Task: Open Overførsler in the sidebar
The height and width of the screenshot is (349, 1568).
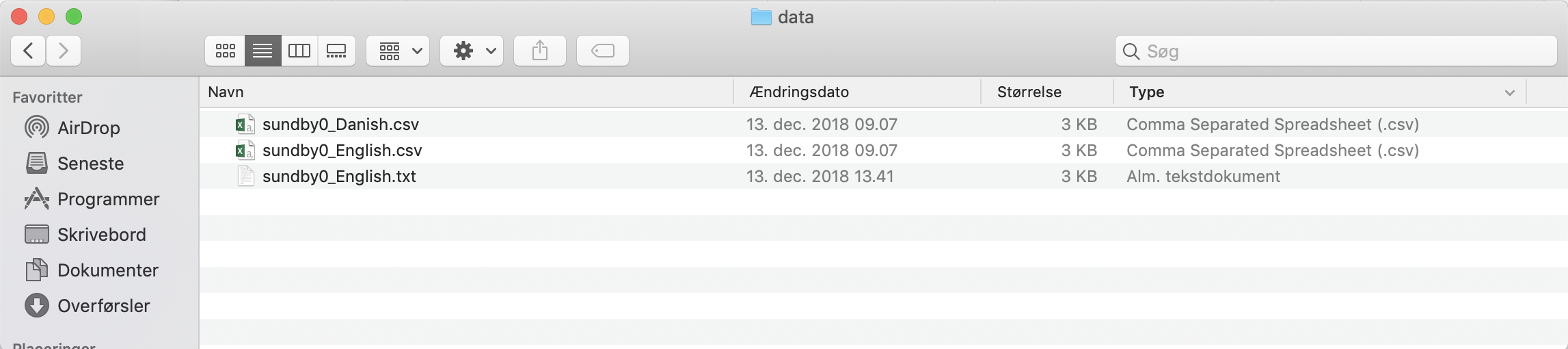Action: [103, 306]
